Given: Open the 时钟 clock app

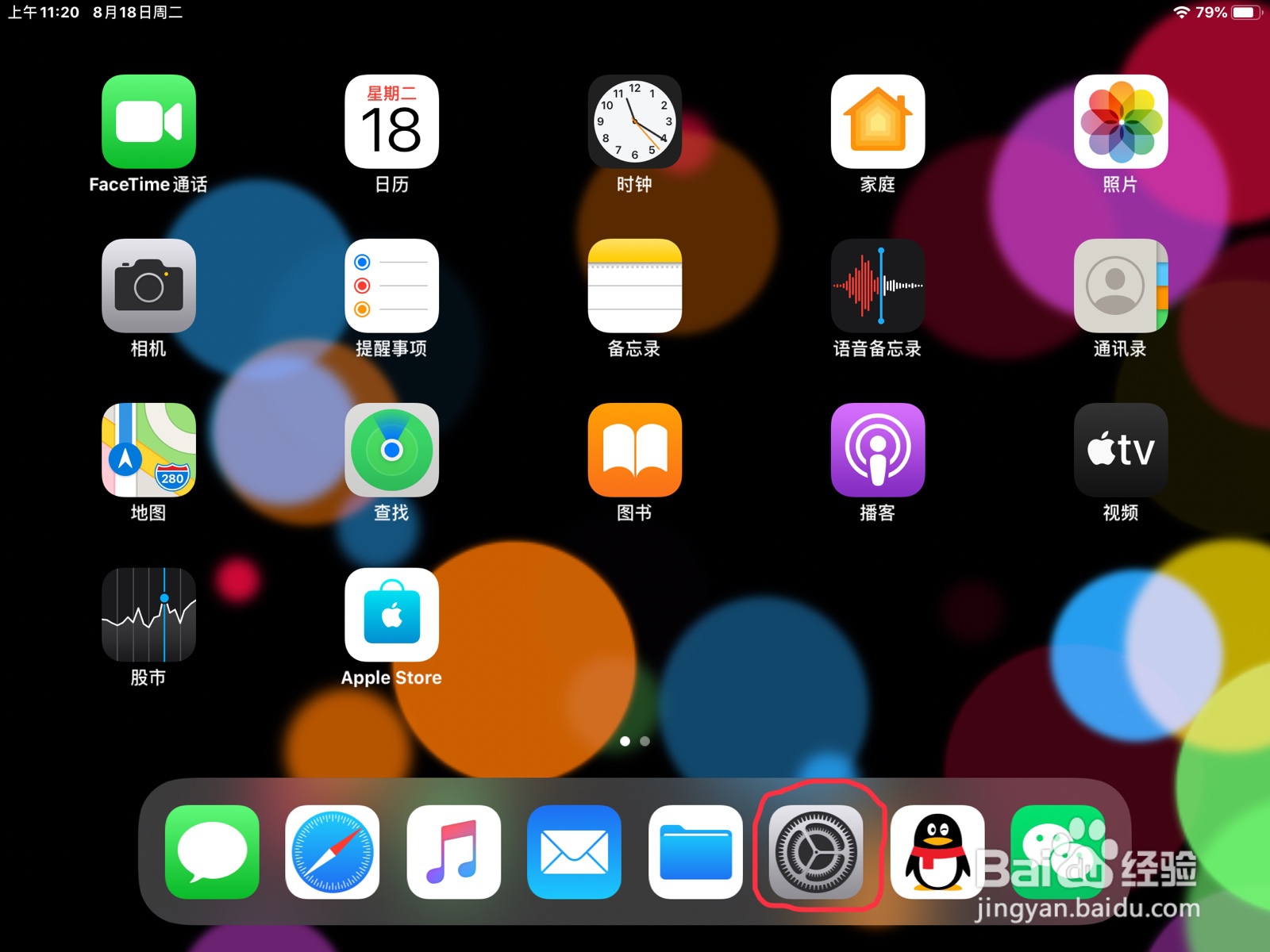Looking at the screenshot, I should (x=634, y=123).
